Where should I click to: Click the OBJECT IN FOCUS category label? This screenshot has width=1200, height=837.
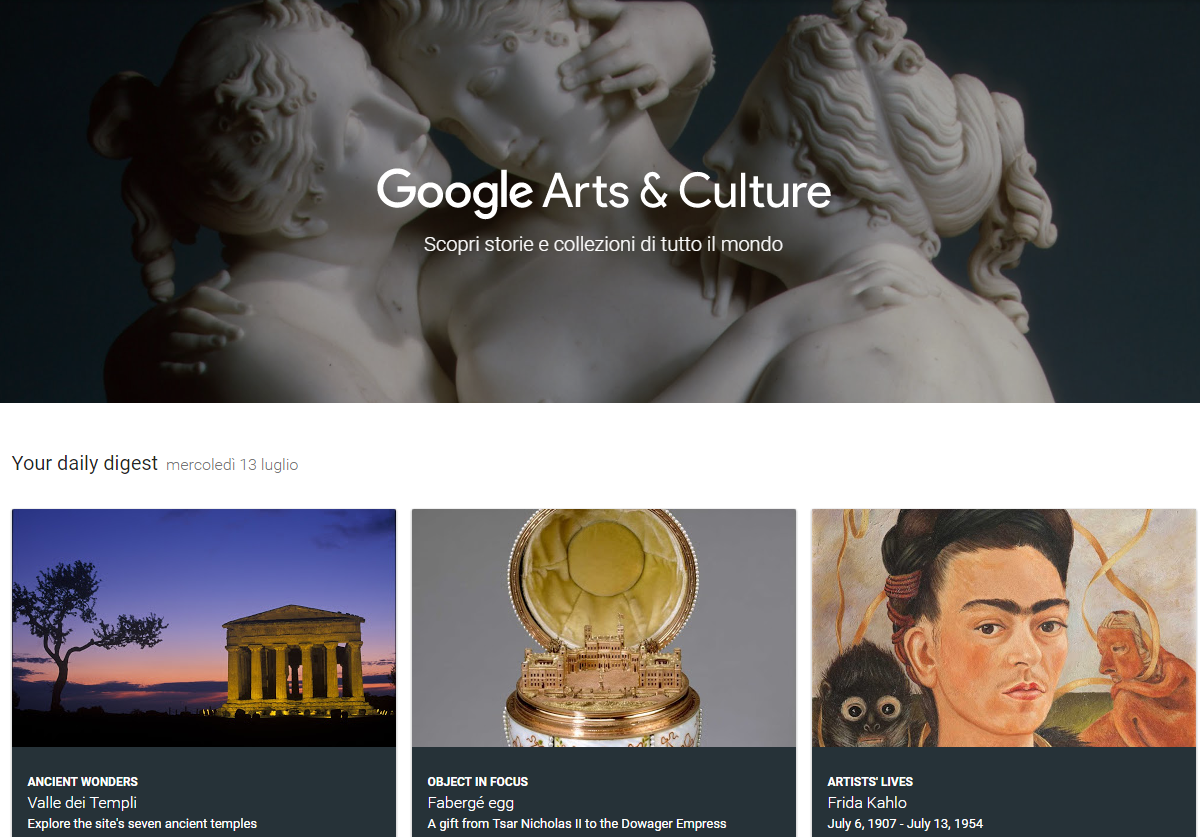coord(478,782)
